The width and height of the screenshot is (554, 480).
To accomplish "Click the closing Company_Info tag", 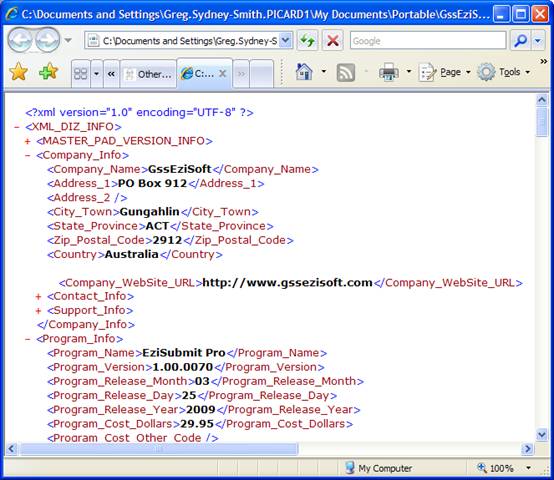I will click(86, 325).
